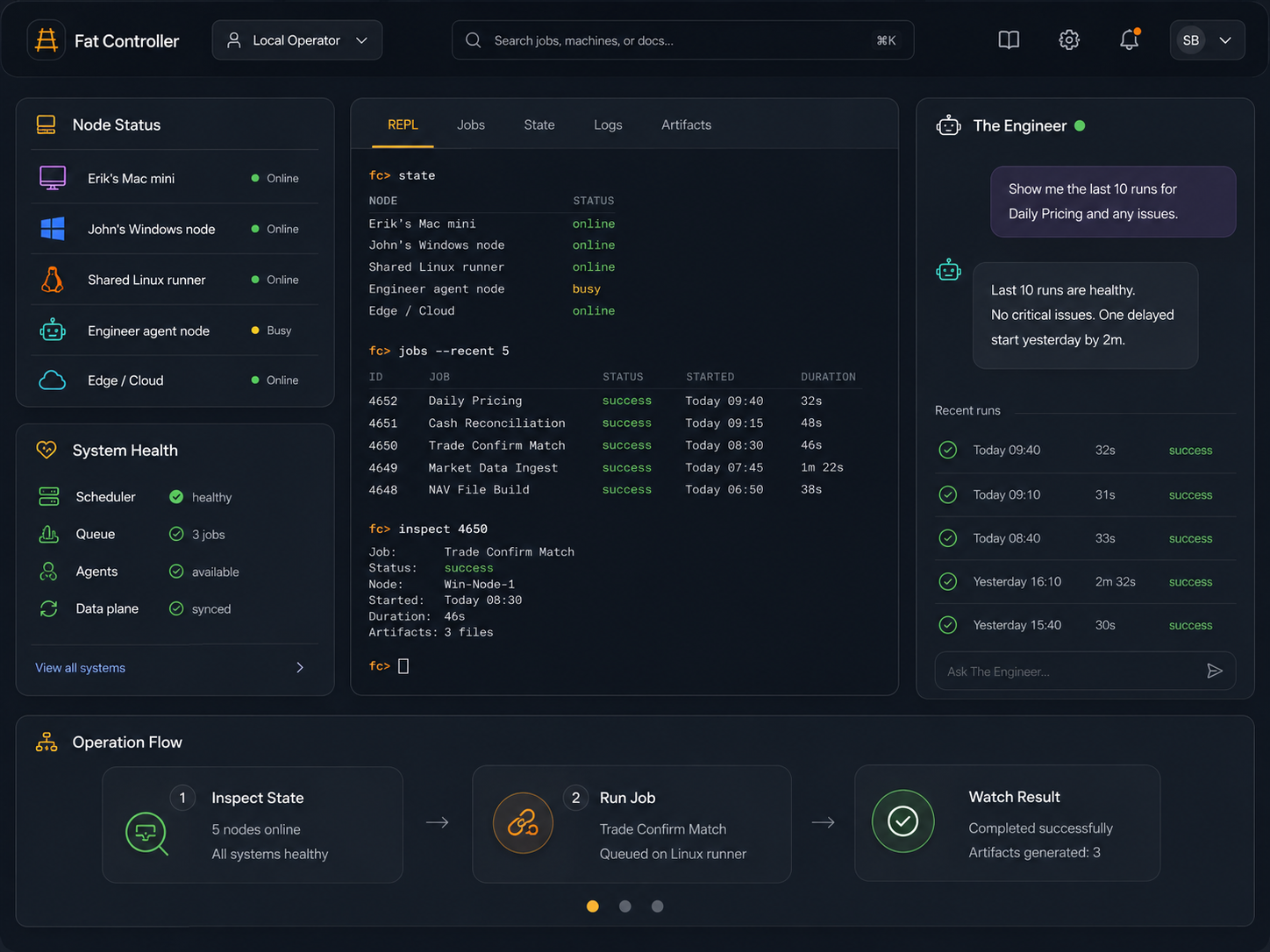Screen dimensions: 1270x952
Task: Select the Watch Result step card
Action: 1008,823
